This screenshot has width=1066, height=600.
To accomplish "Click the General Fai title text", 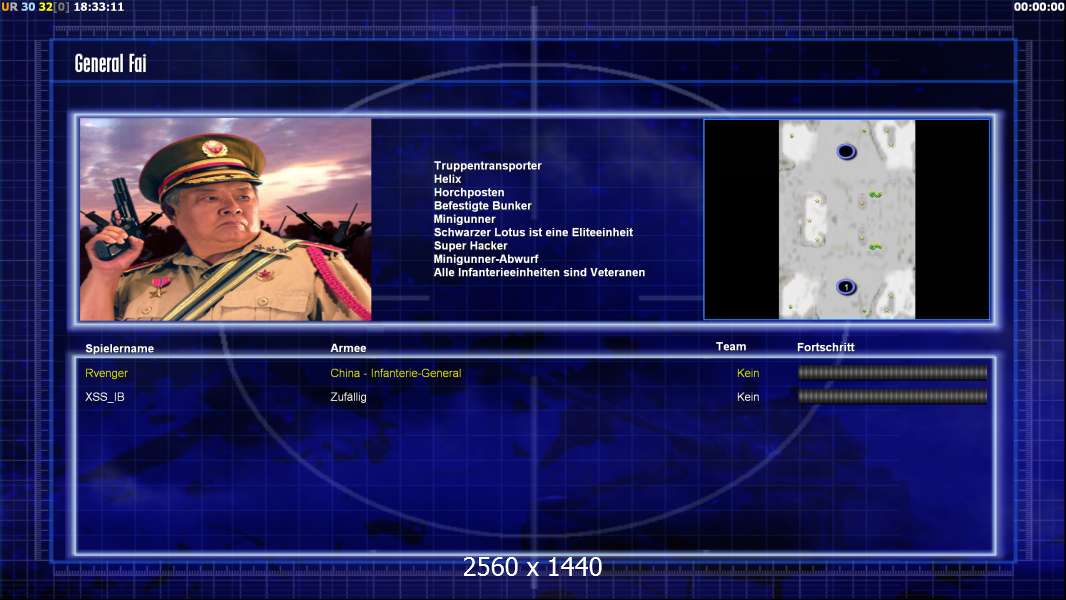I will tap(111, 64).
